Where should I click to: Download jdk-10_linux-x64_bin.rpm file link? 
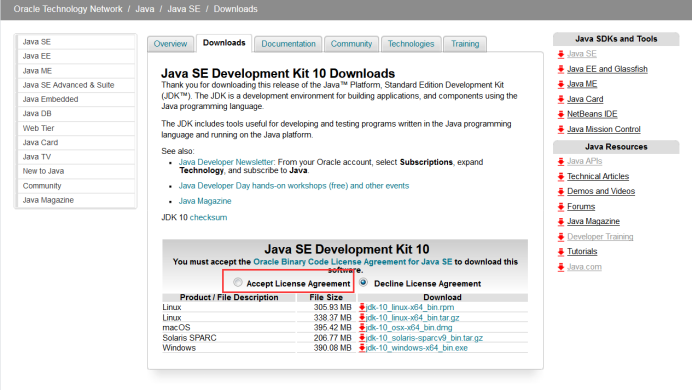pyautogui.click(x=410, y=307)
